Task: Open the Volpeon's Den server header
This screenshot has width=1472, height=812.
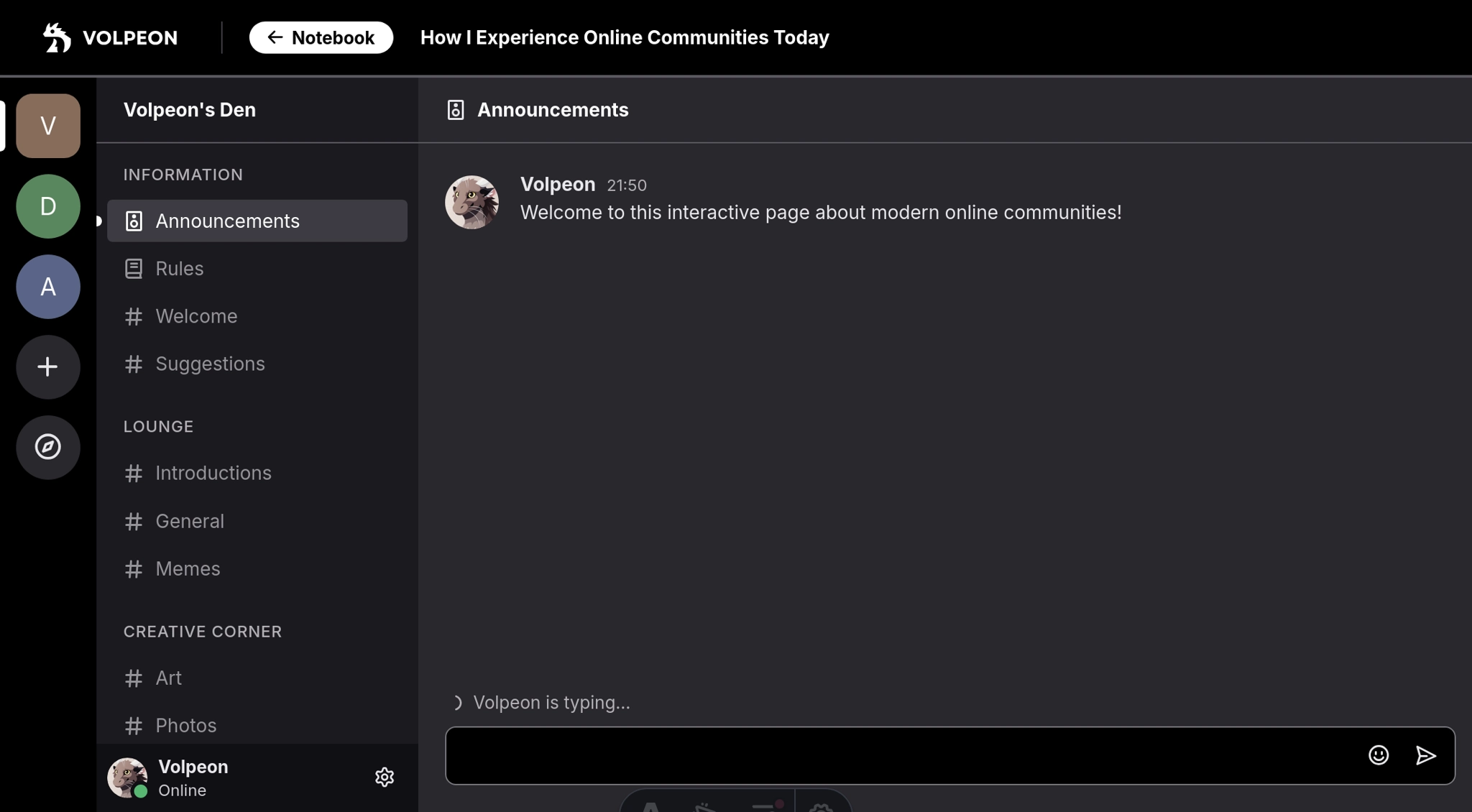Action: [190, 110]
